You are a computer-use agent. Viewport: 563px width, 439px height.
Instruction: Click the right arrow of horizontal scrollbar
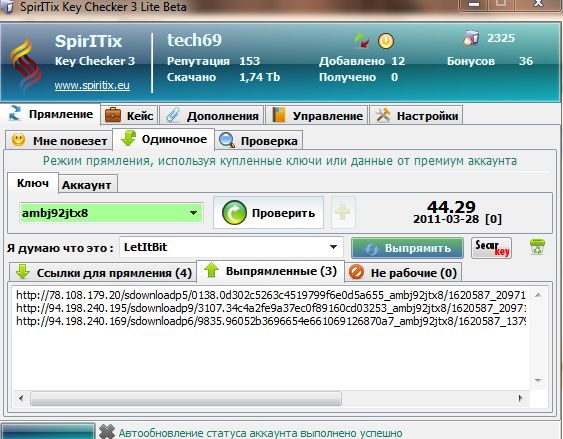[520, 398]
